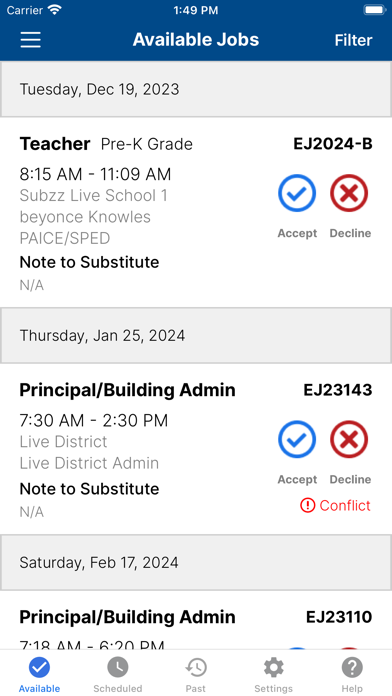Open job EJ23110 Principal/Building Admin entry
The height and width of the screenshot is (696, 392).
click(196, 621)
